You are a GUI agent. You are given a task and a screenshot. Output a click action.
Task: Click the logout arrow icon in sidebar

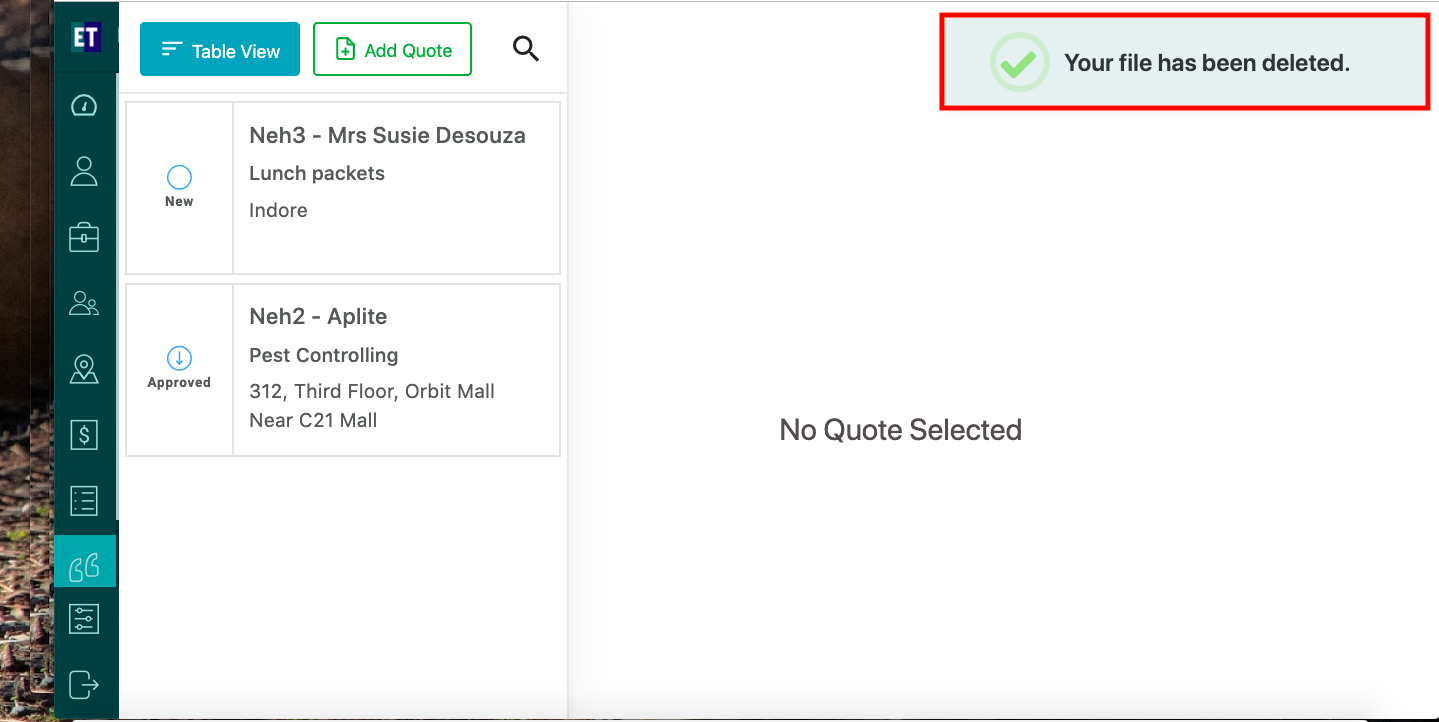(84, 685)
